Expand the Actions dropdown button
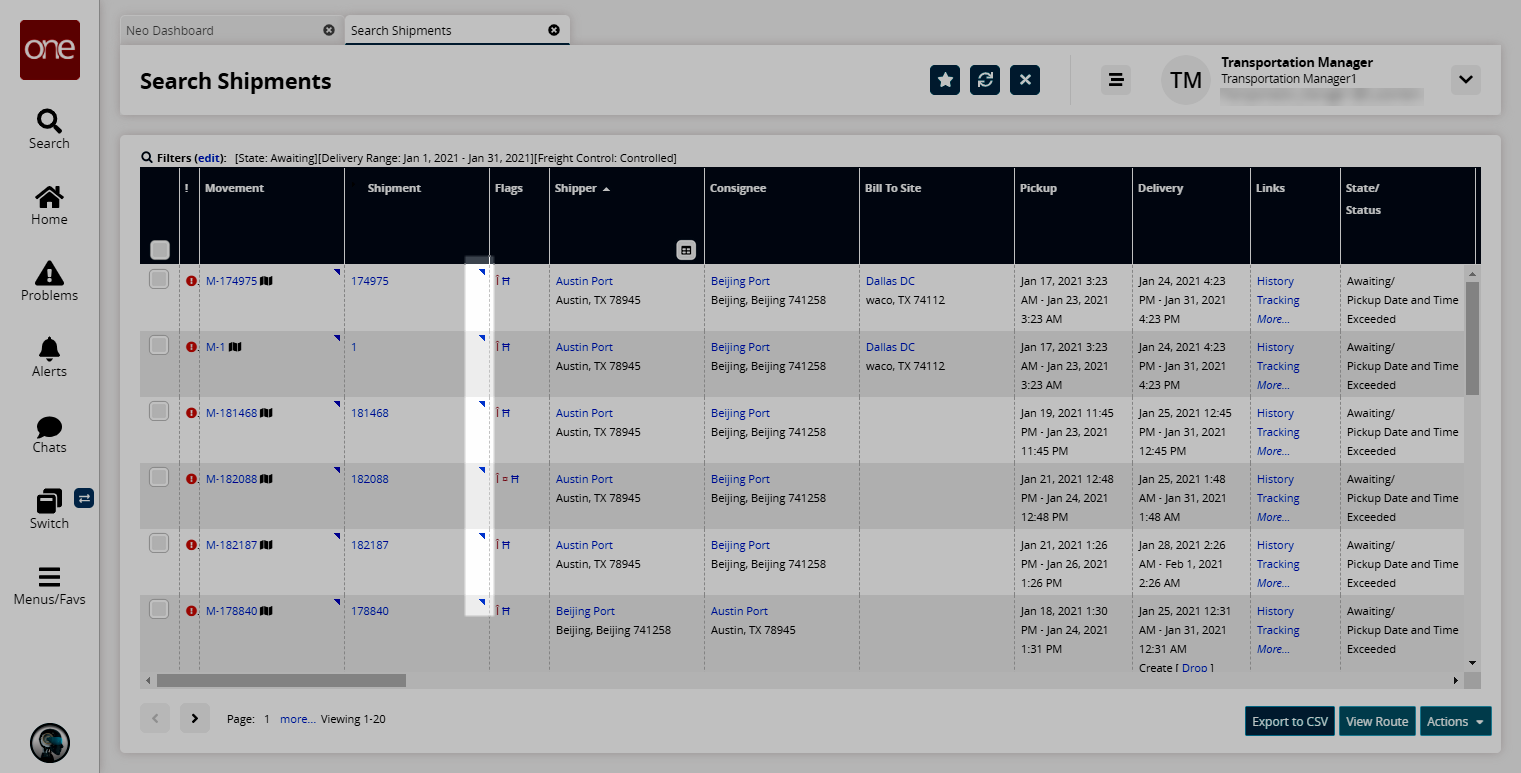1521x773 pixels. 1455,721
